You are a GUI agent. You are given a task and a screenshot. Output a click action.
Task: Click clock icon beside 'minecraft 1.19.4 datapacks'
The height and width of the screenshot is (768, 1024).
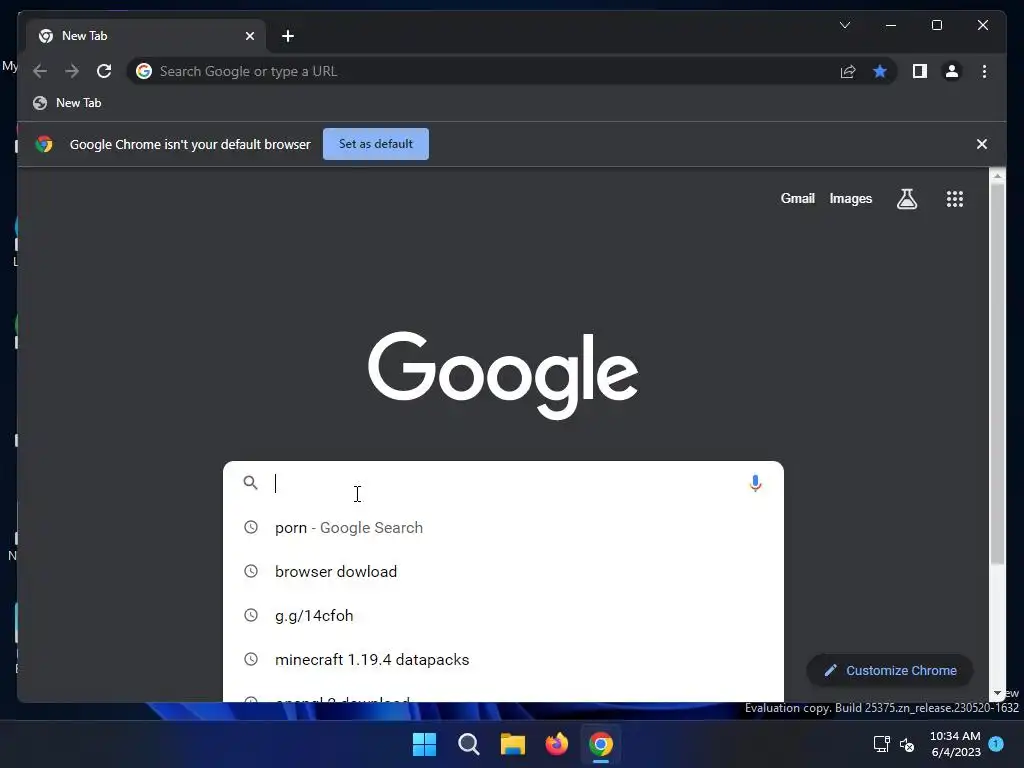point(251,659)
